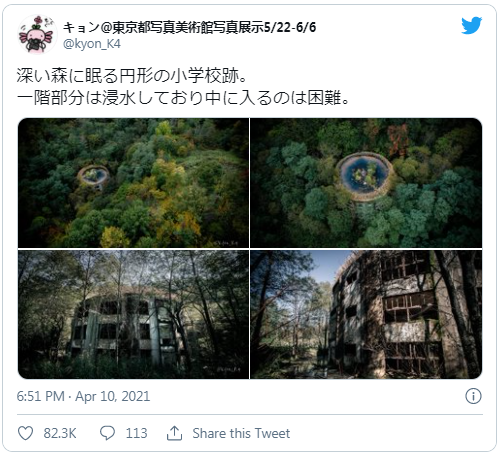Viewport: 500px width, 455px height.
Task: Like the tweet with heart icon
Action: (25, 433)
